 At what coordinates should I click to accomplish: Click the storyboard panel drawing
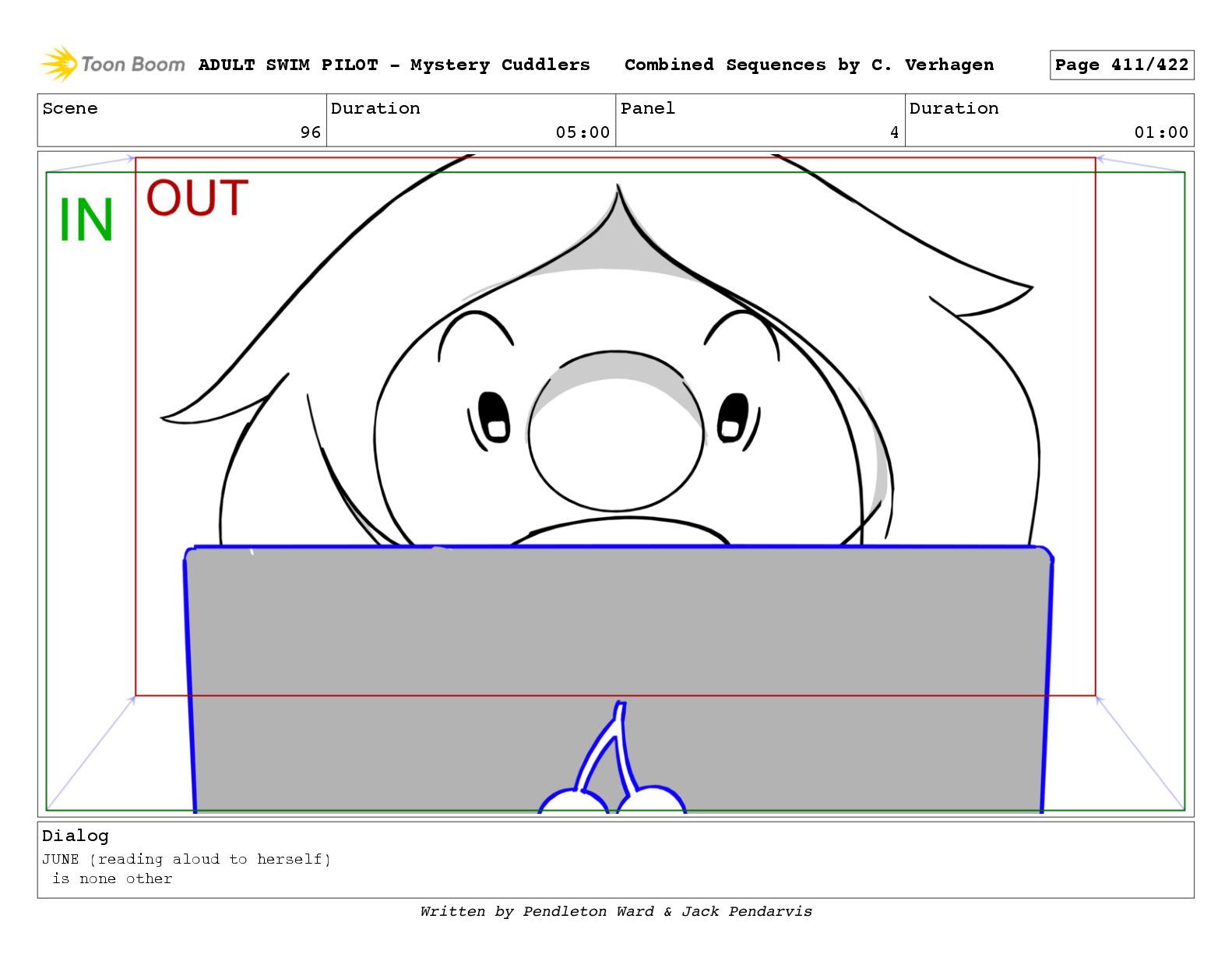click(615, 484)
